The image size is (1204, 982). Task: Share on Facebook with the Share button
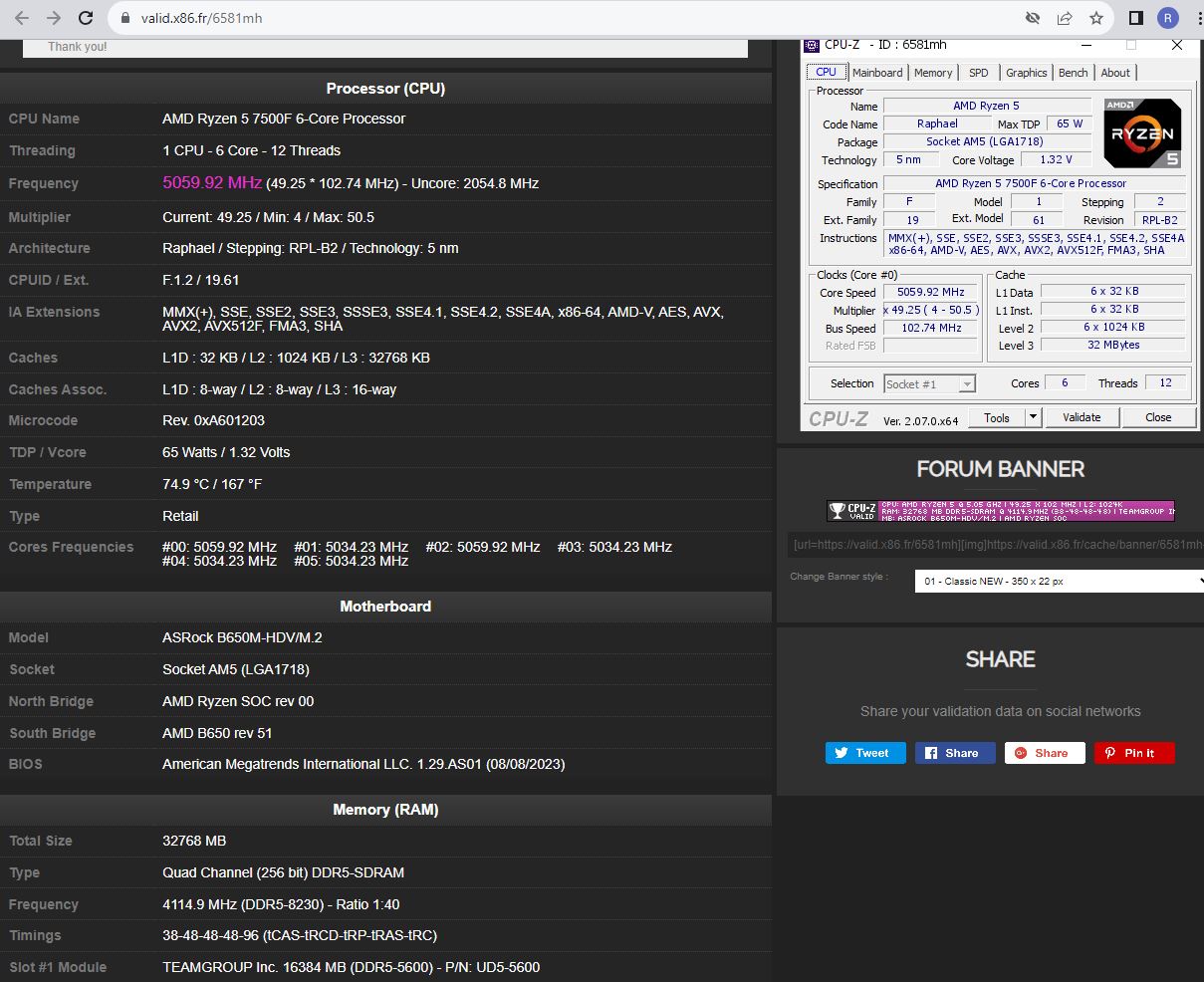pos(955,753)
